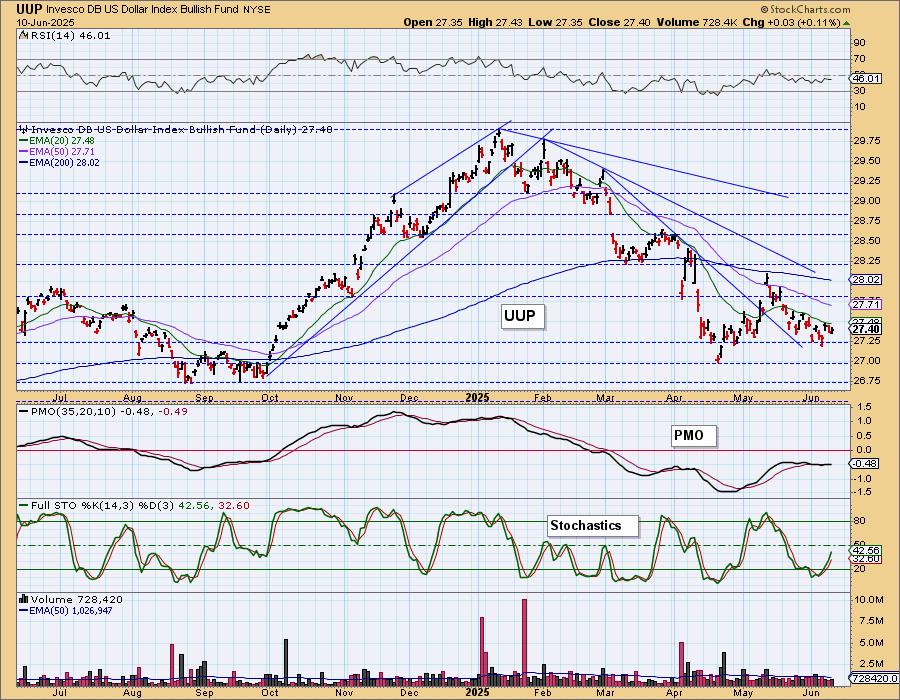
Task: Click the 10.0M volume axis label
Action: coord(868,600)
